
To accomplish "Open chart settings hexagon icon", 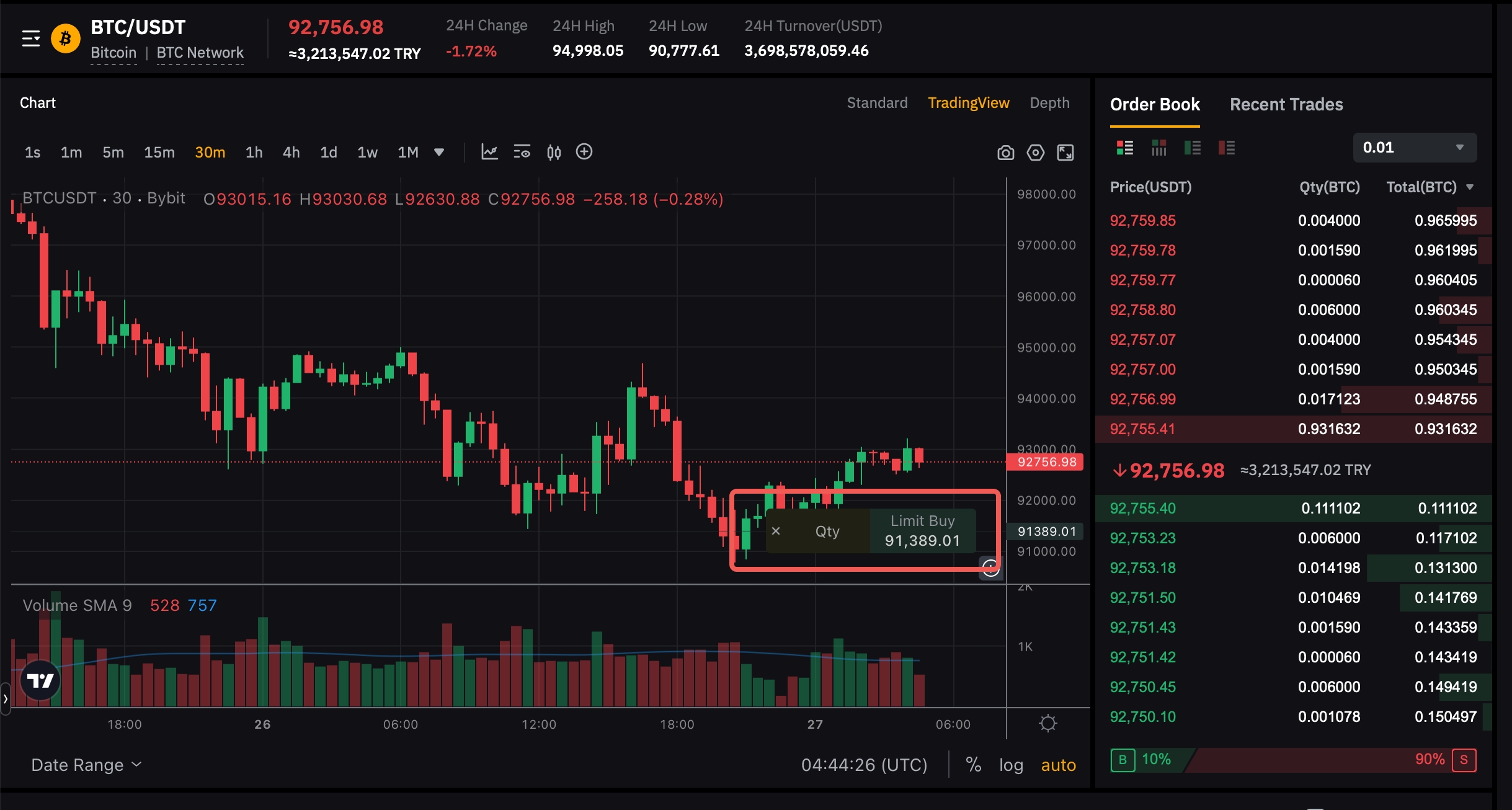I will (1035, 153).
